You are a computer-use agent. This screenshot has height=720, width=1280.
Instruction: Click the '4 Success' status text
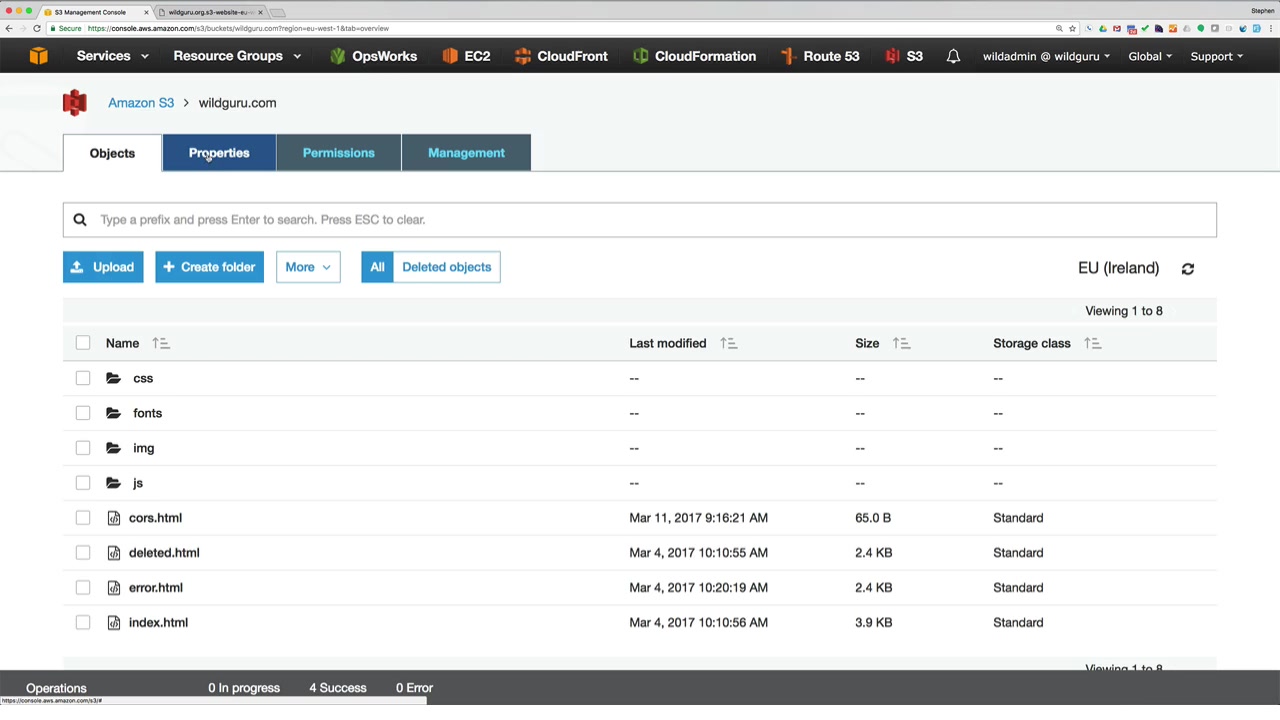pyautogui.click(x=338, y=688)
